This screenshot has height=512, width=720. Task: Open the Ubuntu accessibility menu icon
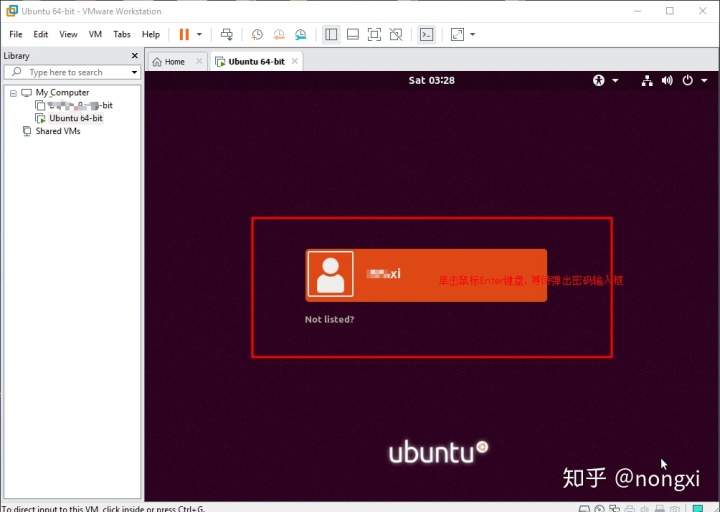point(599,81)
